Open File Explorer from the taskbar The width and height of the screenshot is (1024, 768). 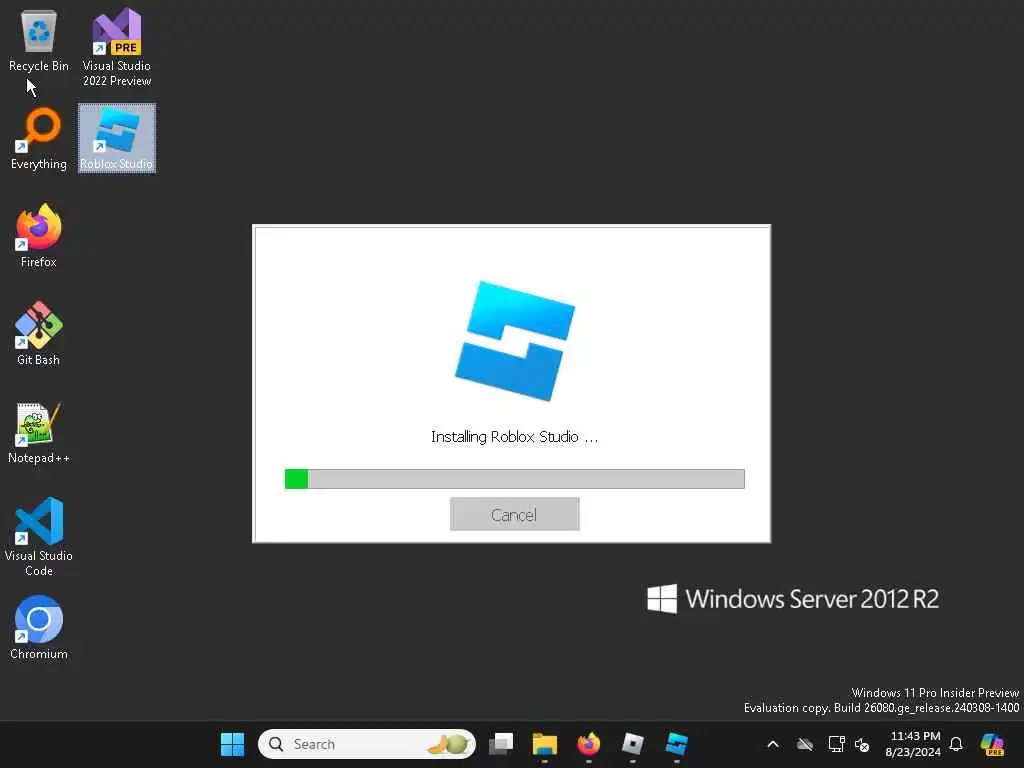point(545,744)
